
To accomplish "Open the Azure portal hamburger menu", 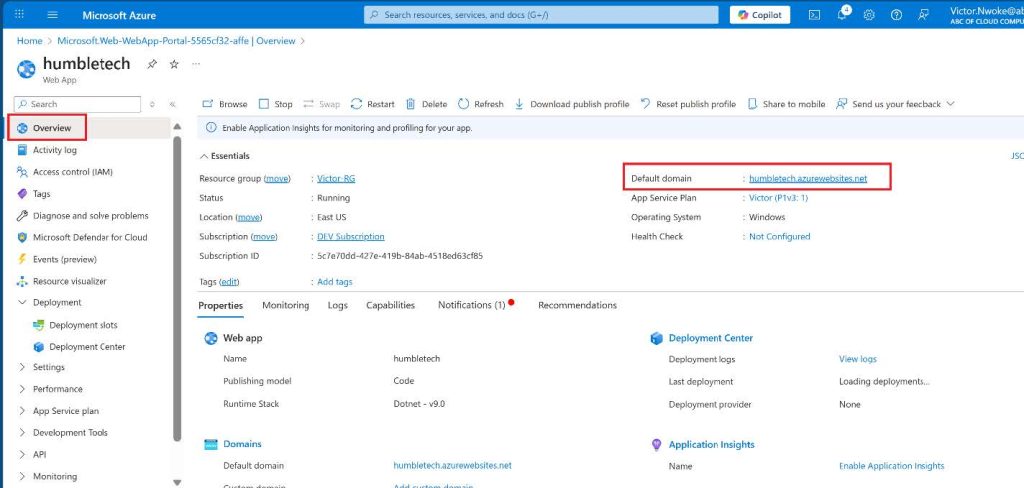I will (x=52, y=15).
